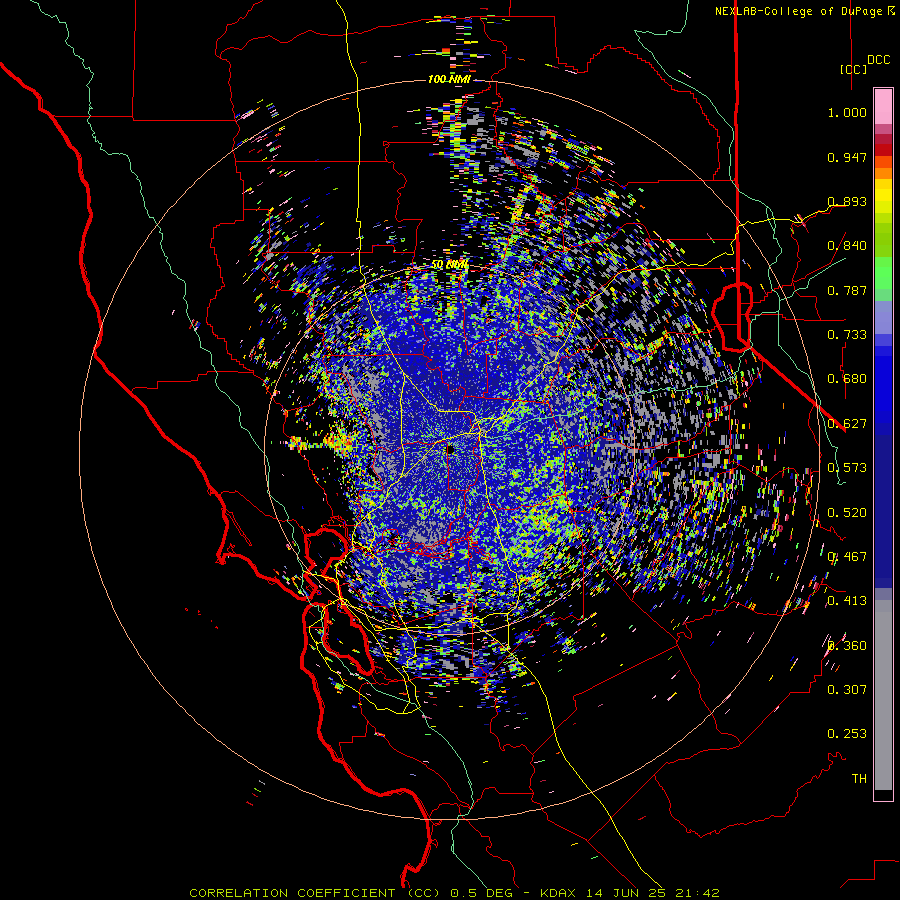The image size is (900, 900).
Task: Click the KDAX 14 JUN 25 21:42 timestamp
Action: (x=630, y=893)
